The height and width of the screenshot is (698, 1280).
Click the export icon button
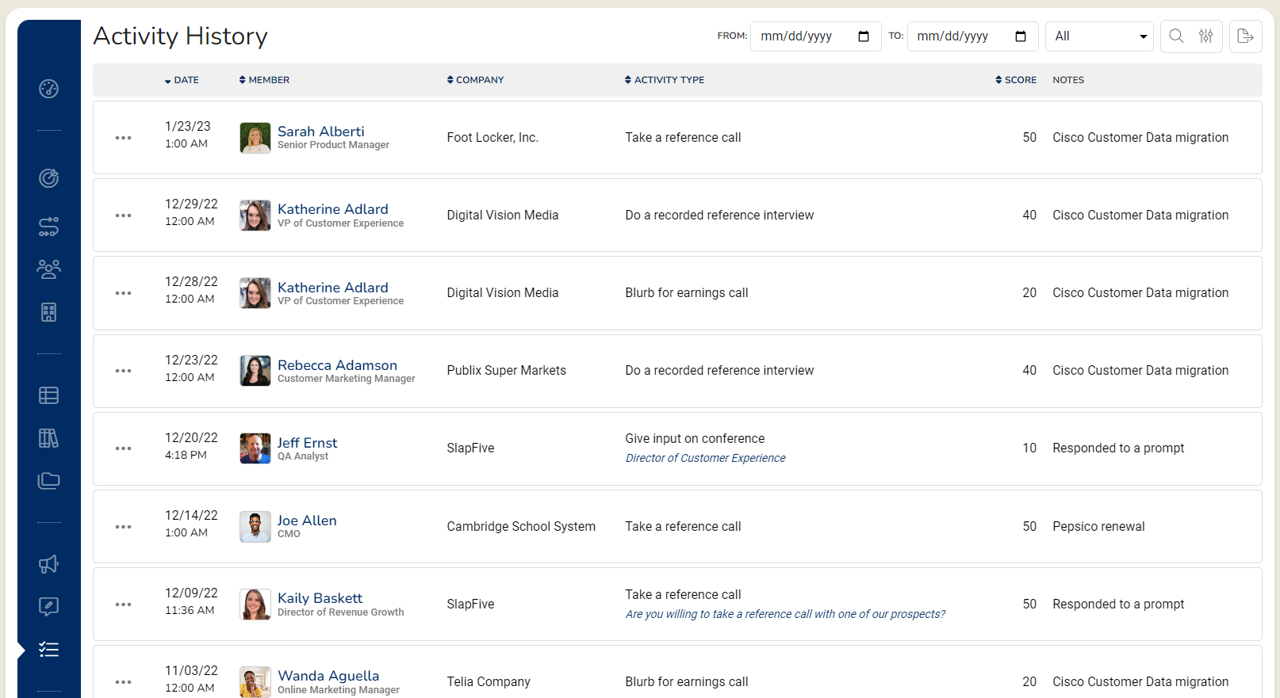point(1245,36)
